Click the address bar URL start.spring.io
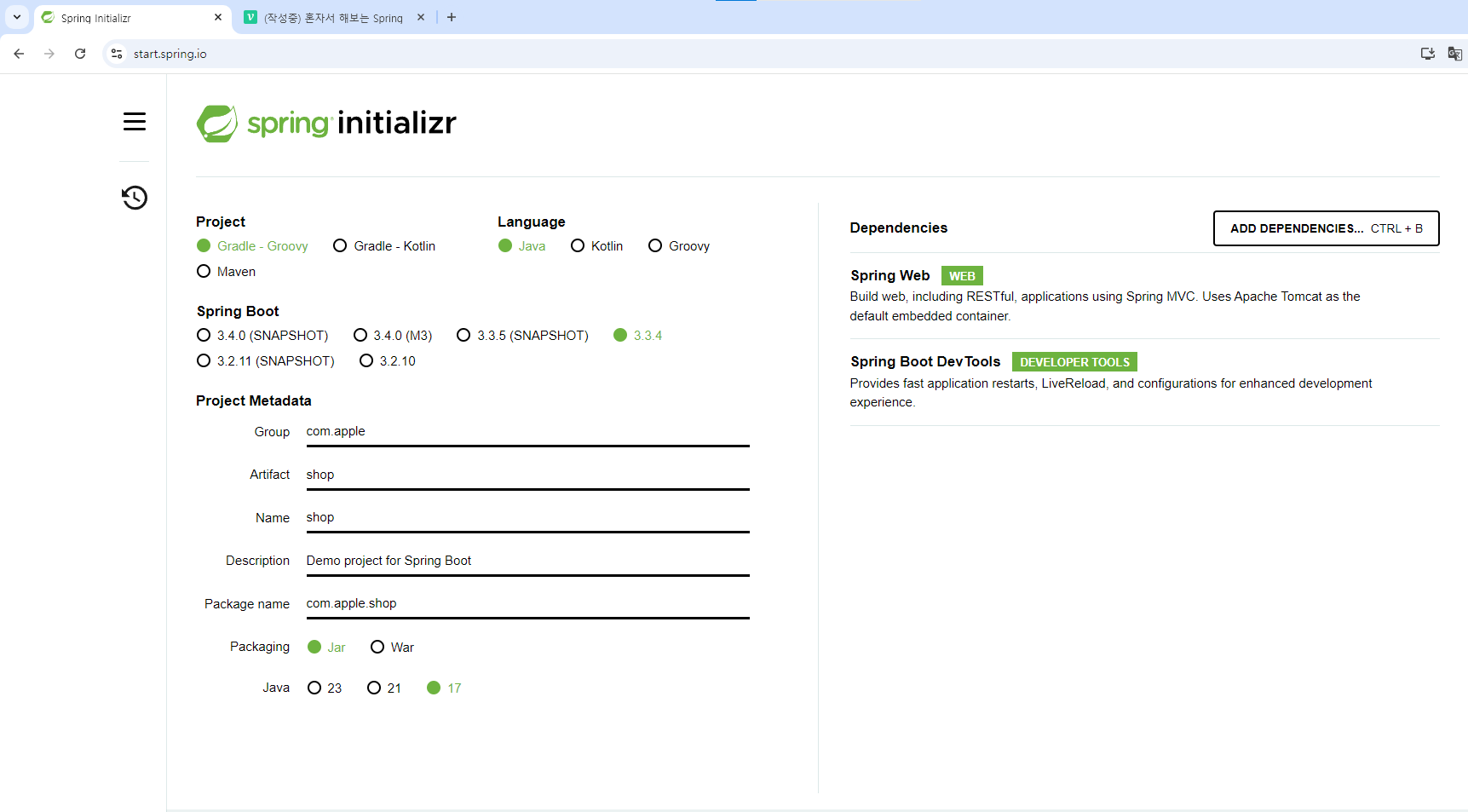Viewport: 1468px width, 812px height. pyautogui.click(x=170, y=54)
